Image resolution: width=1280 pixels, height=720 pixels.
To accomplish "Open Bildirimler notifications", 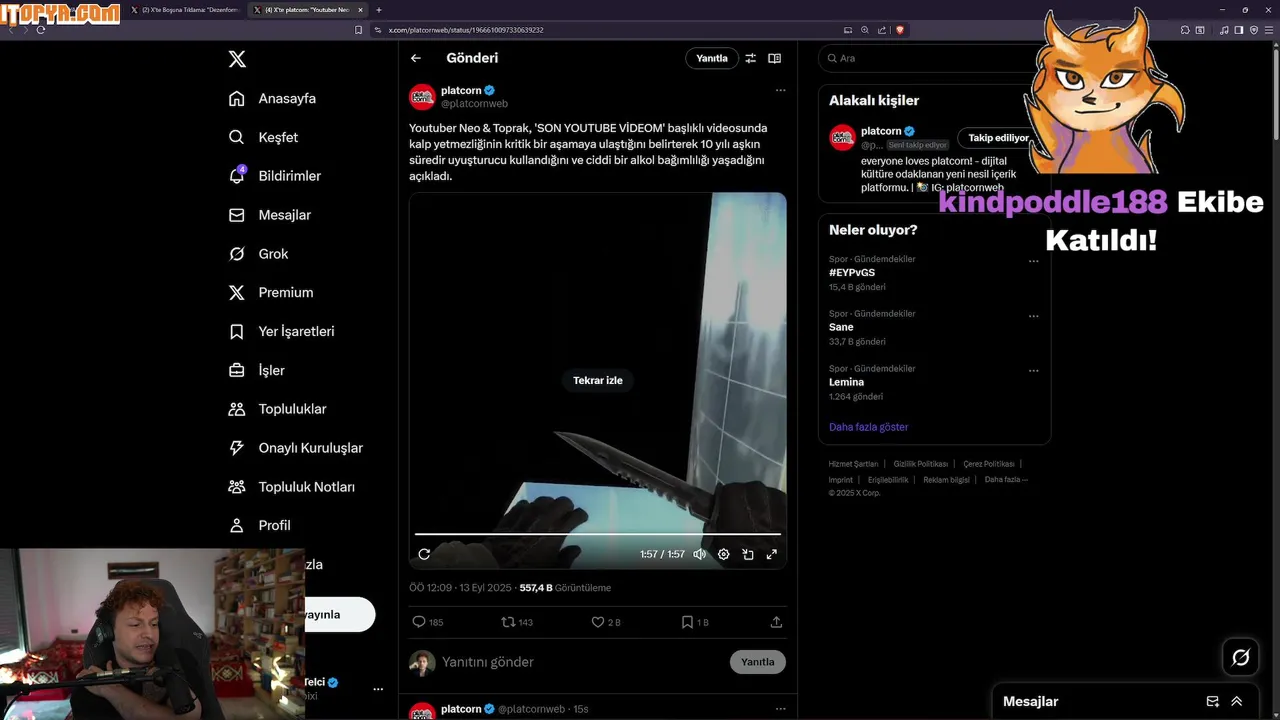I will (x=275, y=176).
